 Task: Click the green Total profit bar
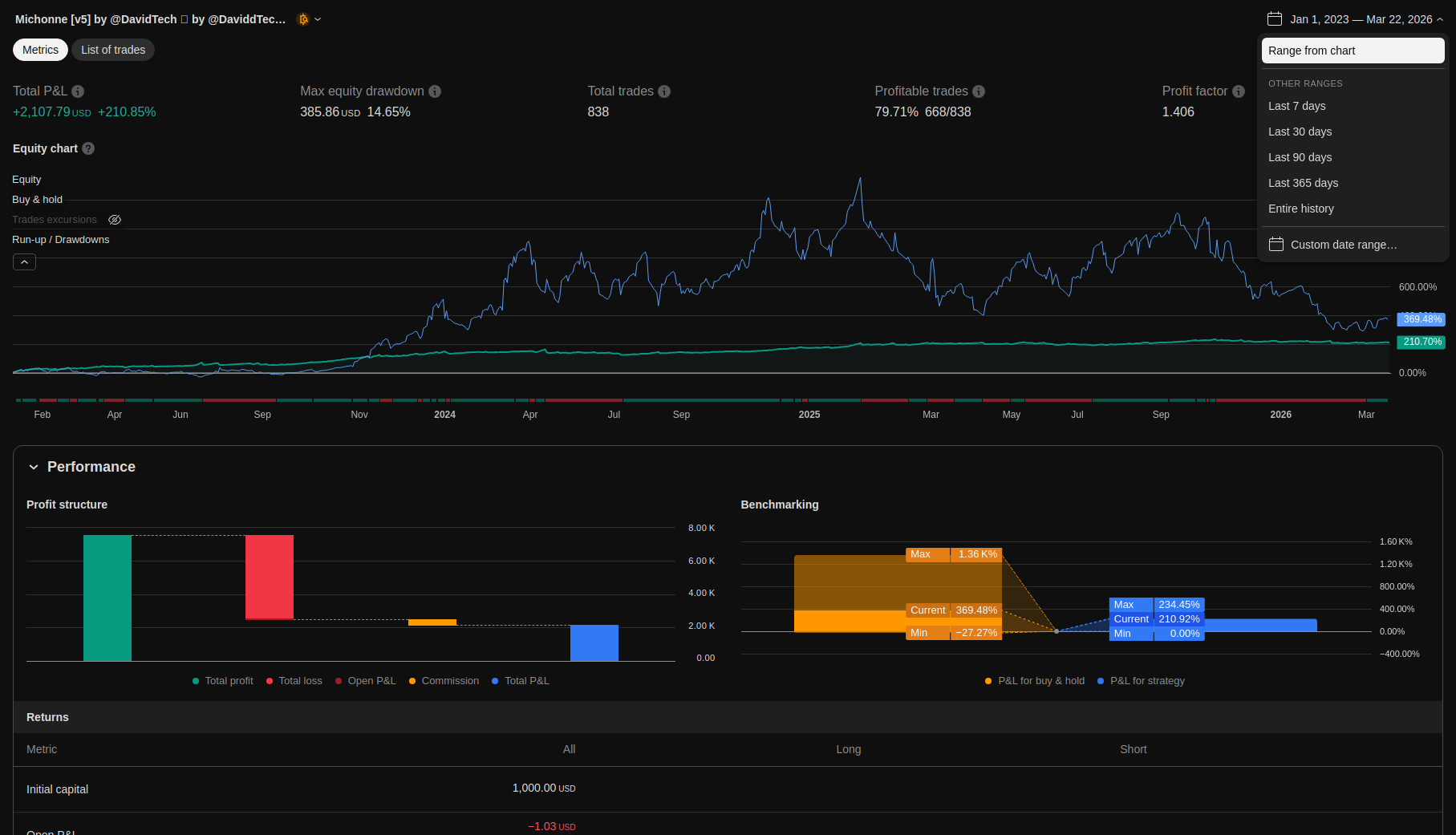[x=107, y=598]
